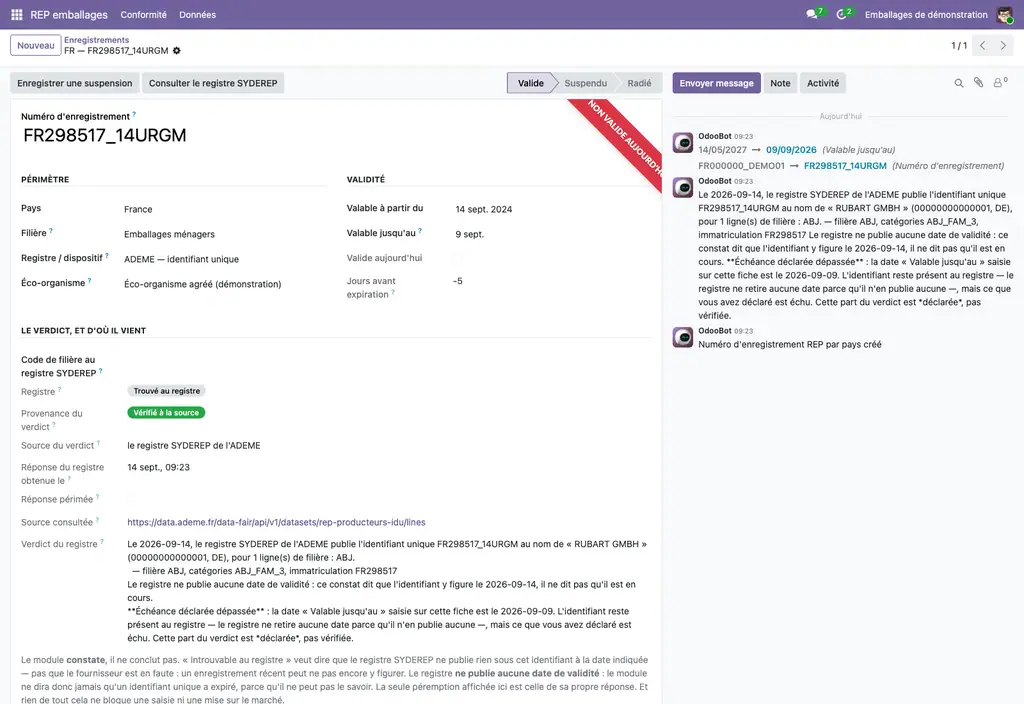
Task: Set status to Suspendu
Action: pyautogui.click(x=585, y=83)
